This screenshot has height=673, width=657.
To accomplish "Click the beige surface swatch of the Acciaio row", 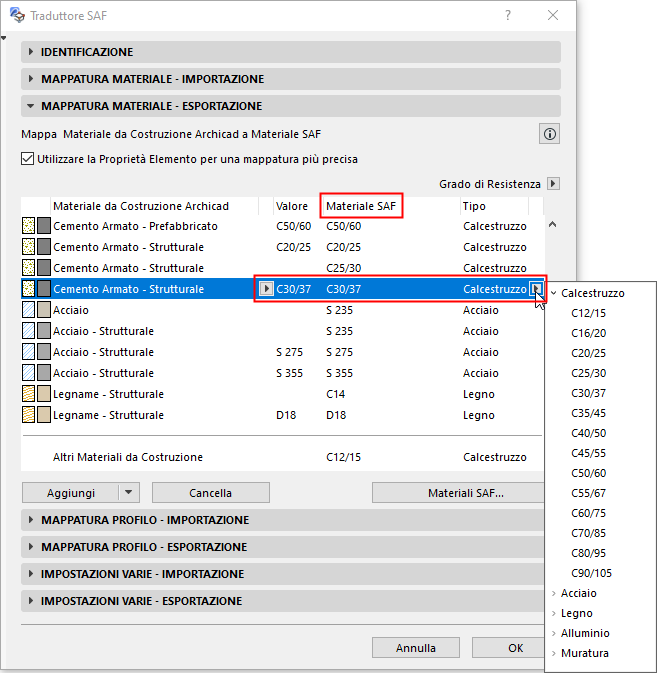I will 44,310.
